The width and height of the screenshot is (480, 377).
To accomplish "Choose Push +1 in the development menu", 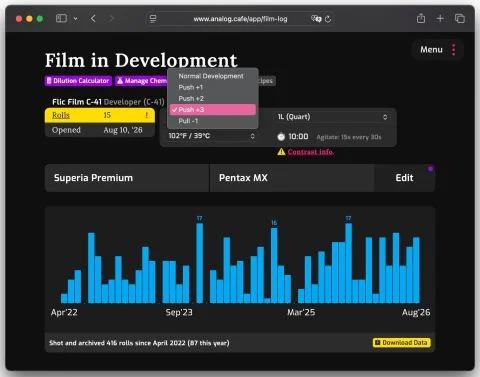I will (x=212, y=87).
